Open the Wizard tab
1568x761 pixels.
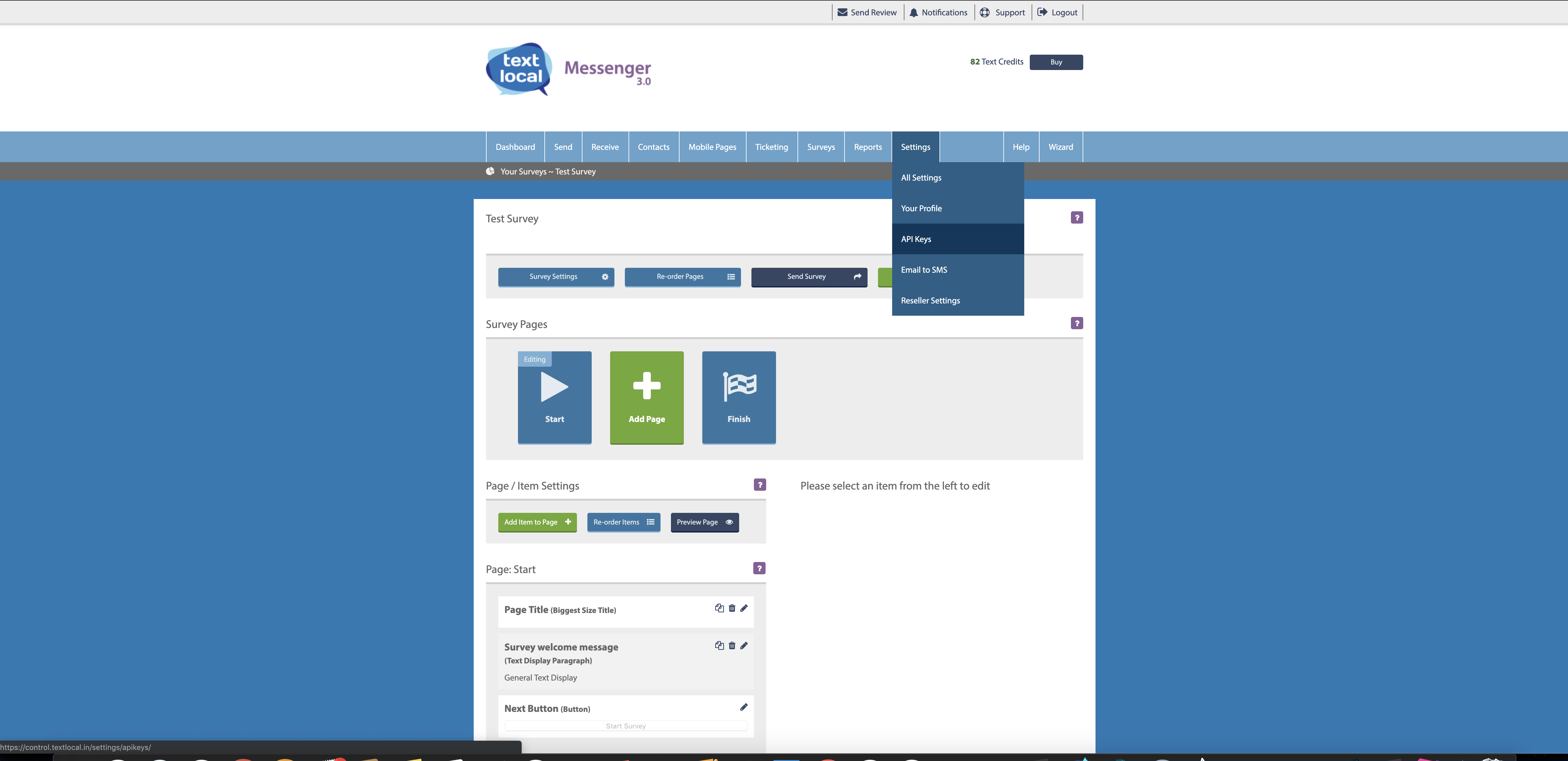1060,147
